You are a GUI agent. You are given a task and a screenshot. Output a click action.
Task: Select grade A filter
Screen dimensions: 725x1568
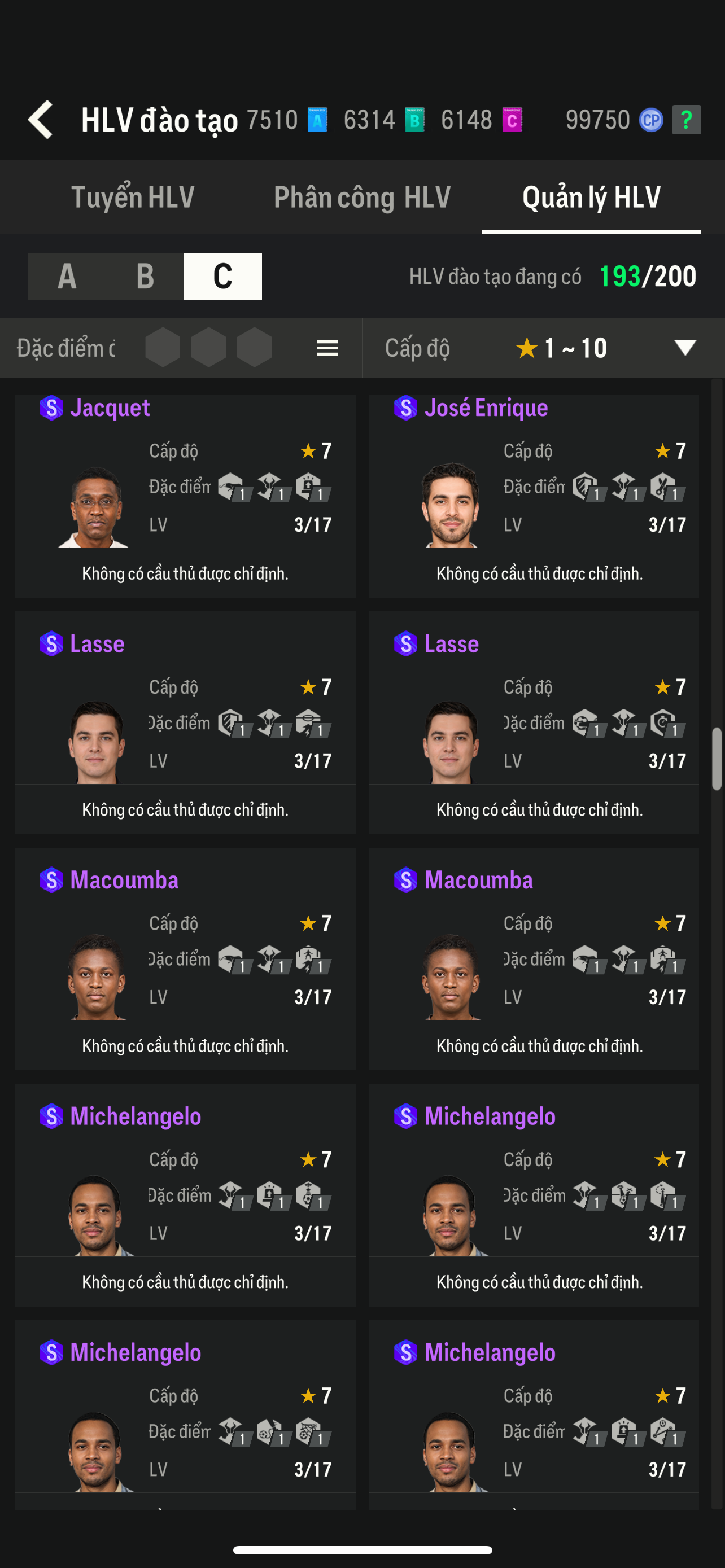[67, 277]
